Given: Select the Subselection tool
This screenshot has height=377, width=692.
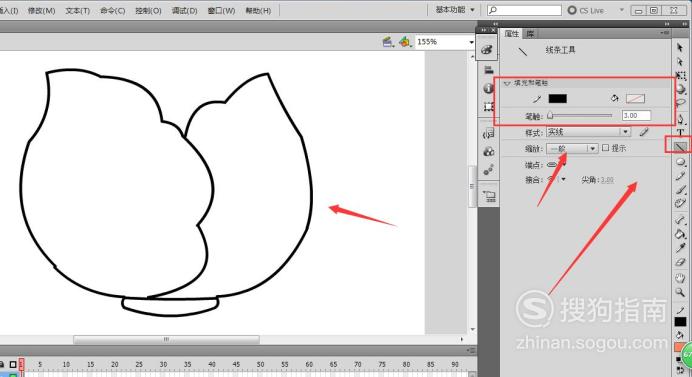Looking at the screenshot, I should 680,62.
